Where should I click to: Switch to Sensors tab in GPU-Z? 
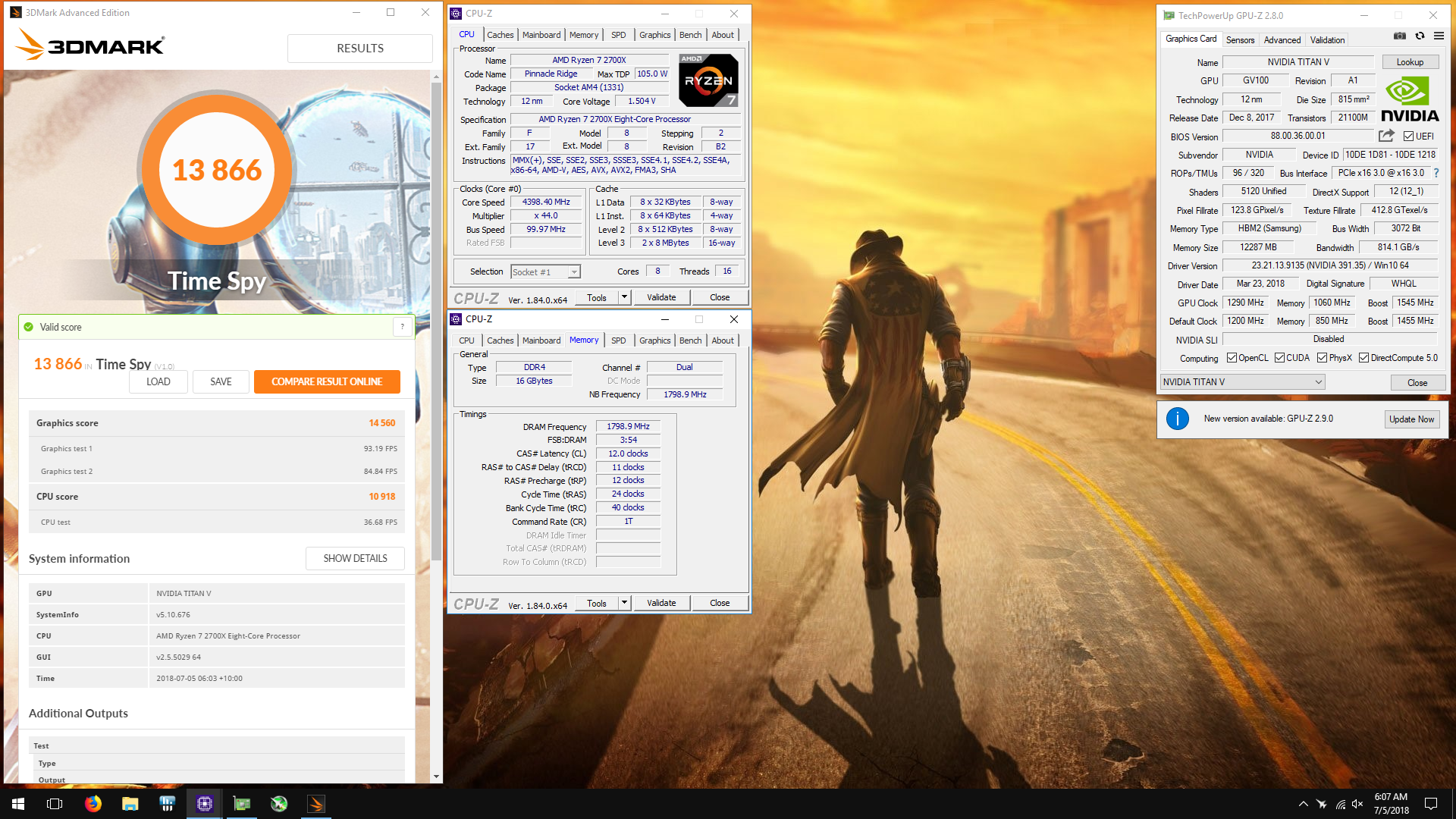tap(1240, 40)
